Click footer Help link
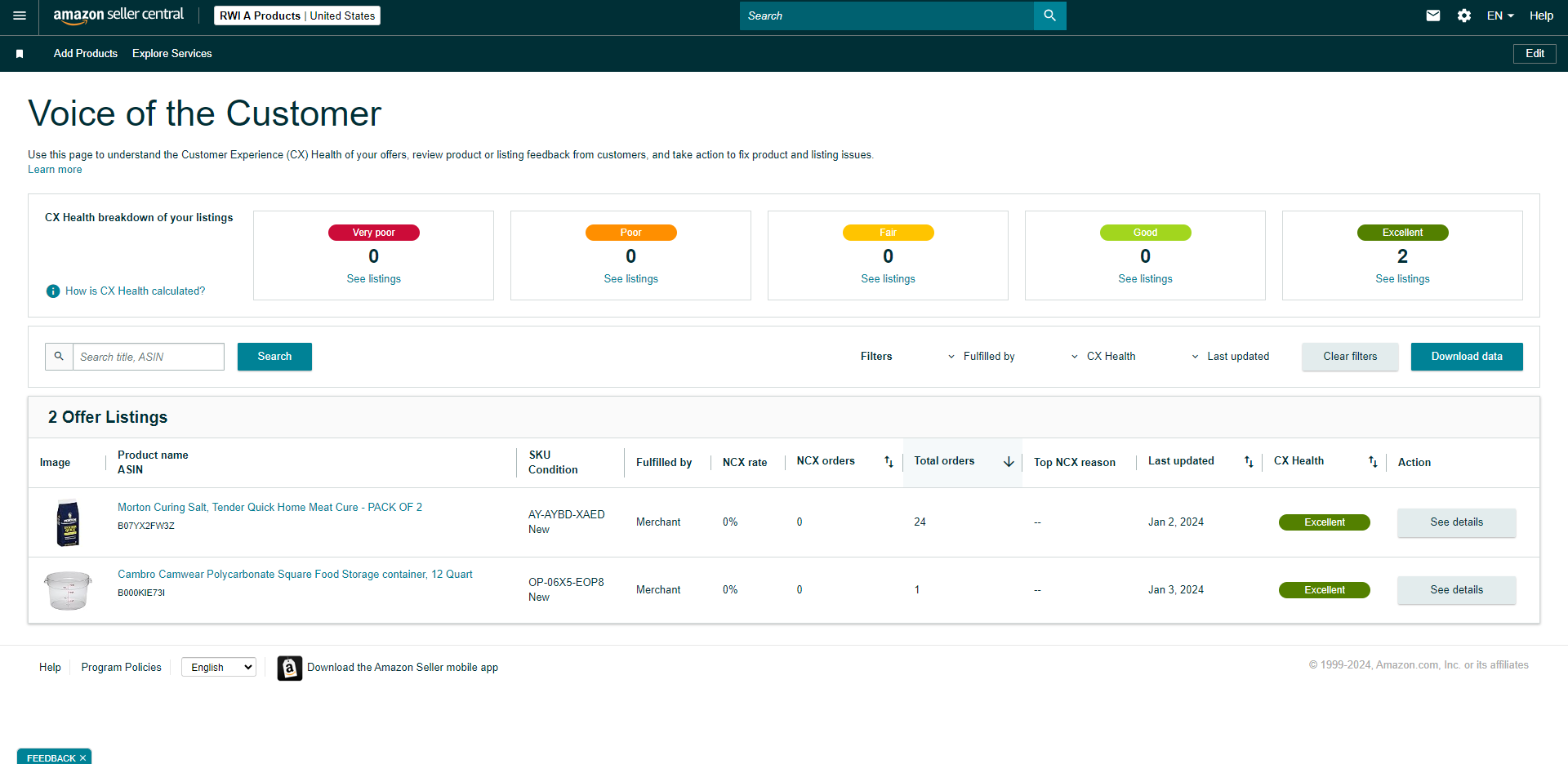Screen dimensions: 1568x764 click(x=50, y=668)
